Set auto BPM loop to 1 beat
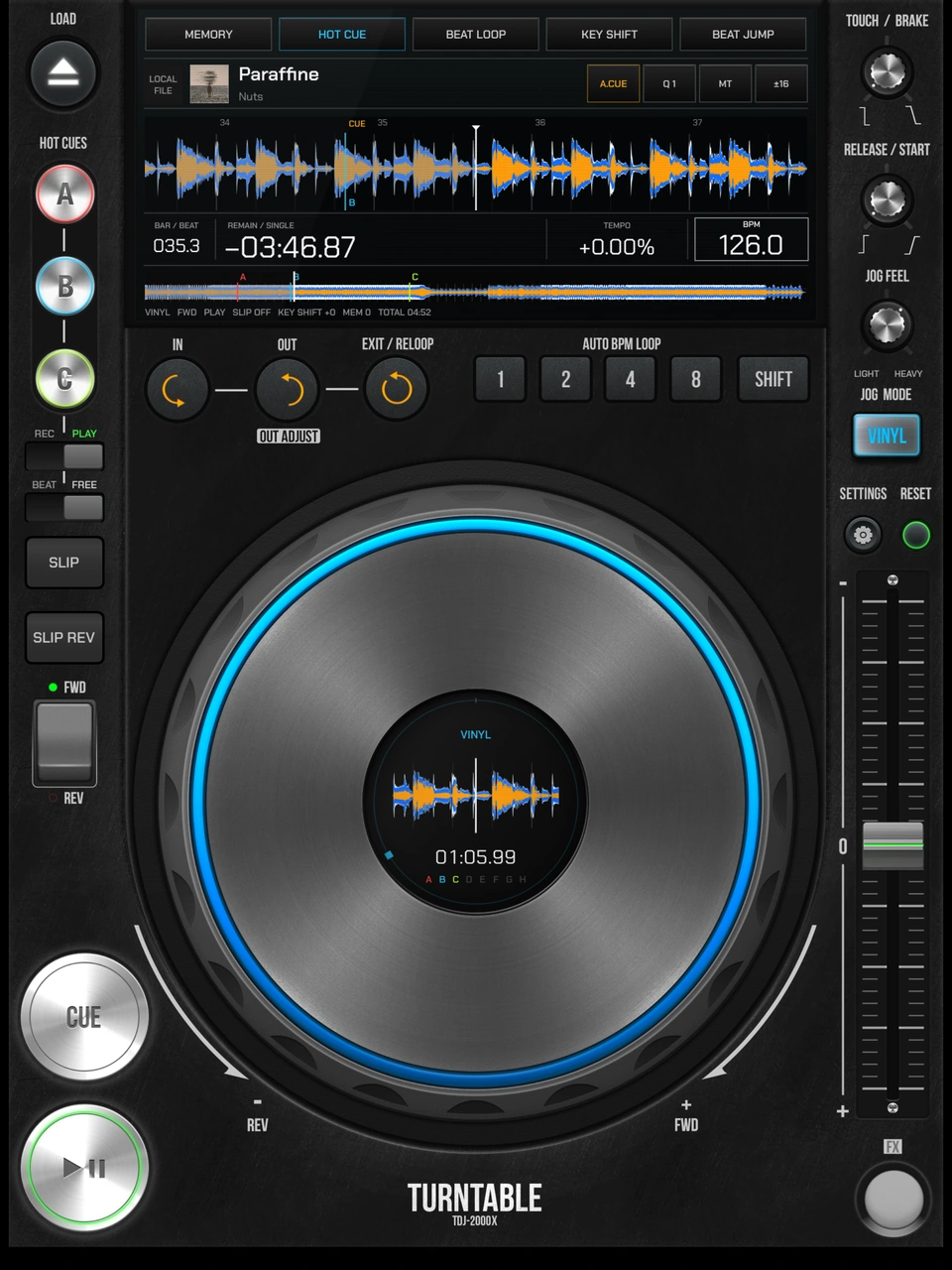The image size is (952, 1270). (500, 379)
